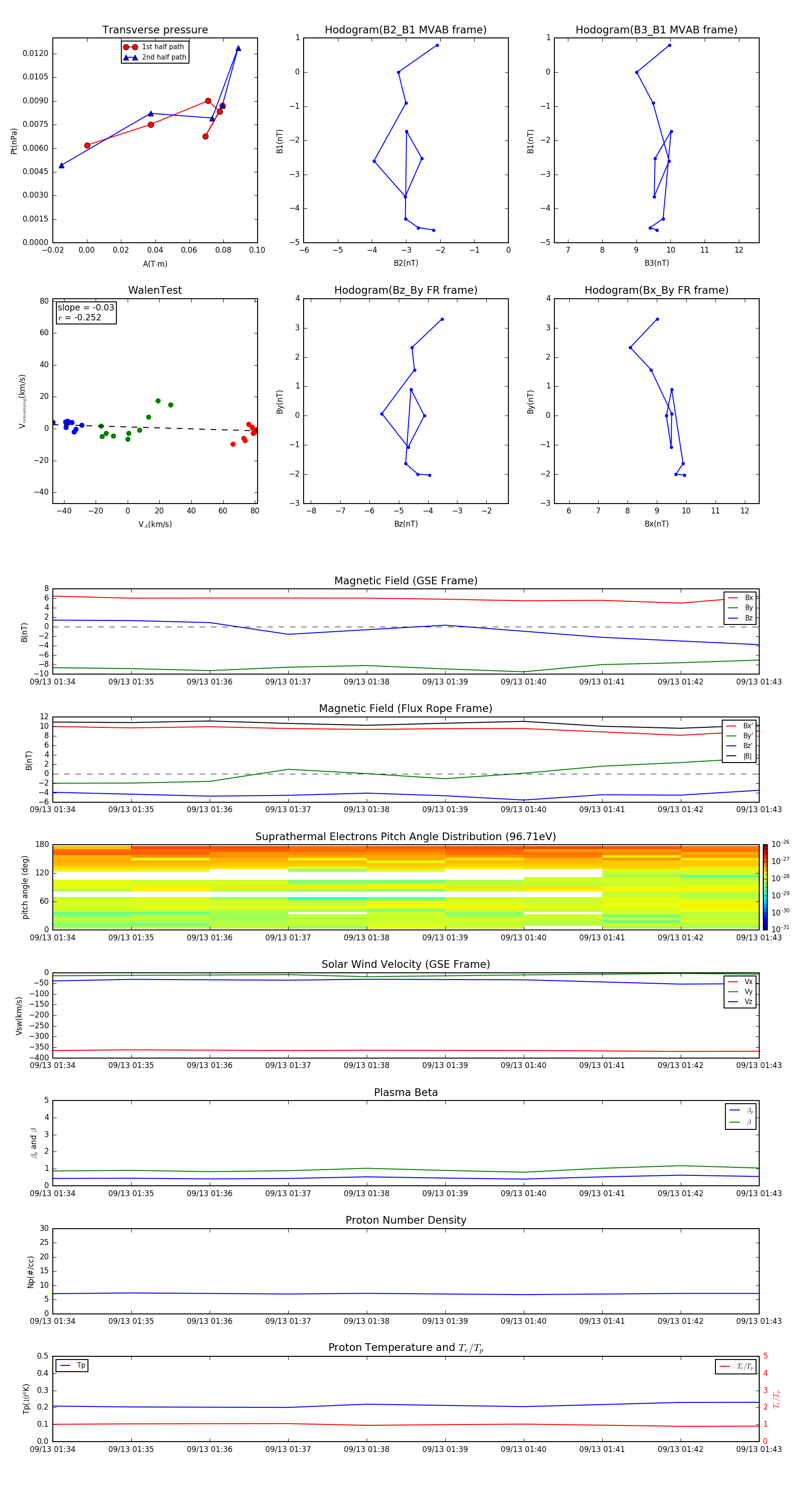The width and height of the screenshot is (812, 1489).
Task: Click the 'Bx(nT)' x-axis label
Action: point(656,524)
